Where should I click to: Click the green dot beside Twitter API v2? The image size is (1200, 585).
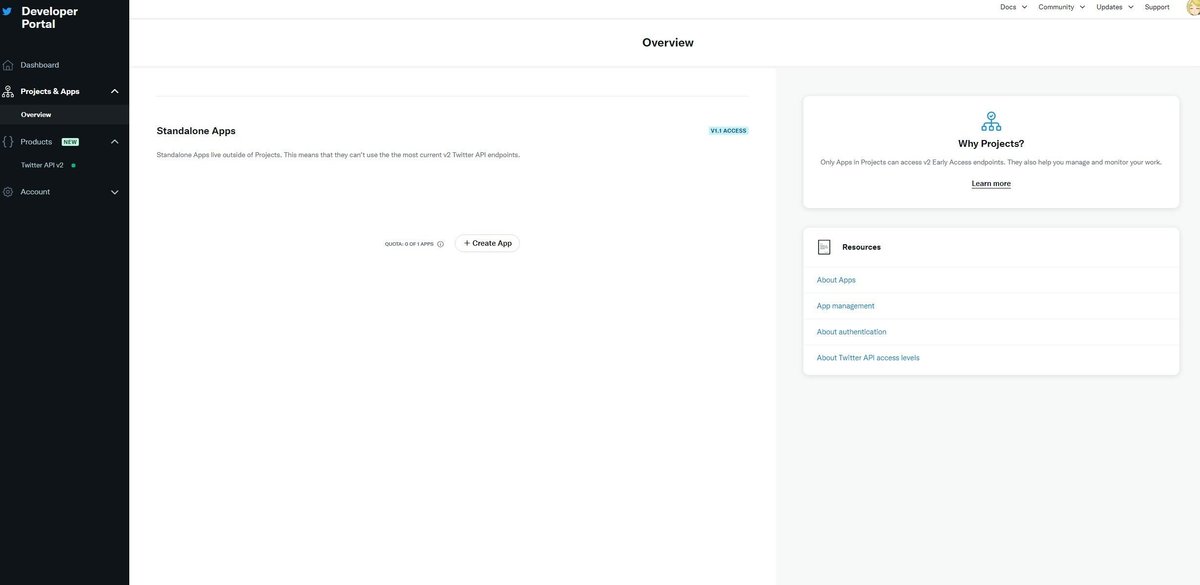point(73,165)
